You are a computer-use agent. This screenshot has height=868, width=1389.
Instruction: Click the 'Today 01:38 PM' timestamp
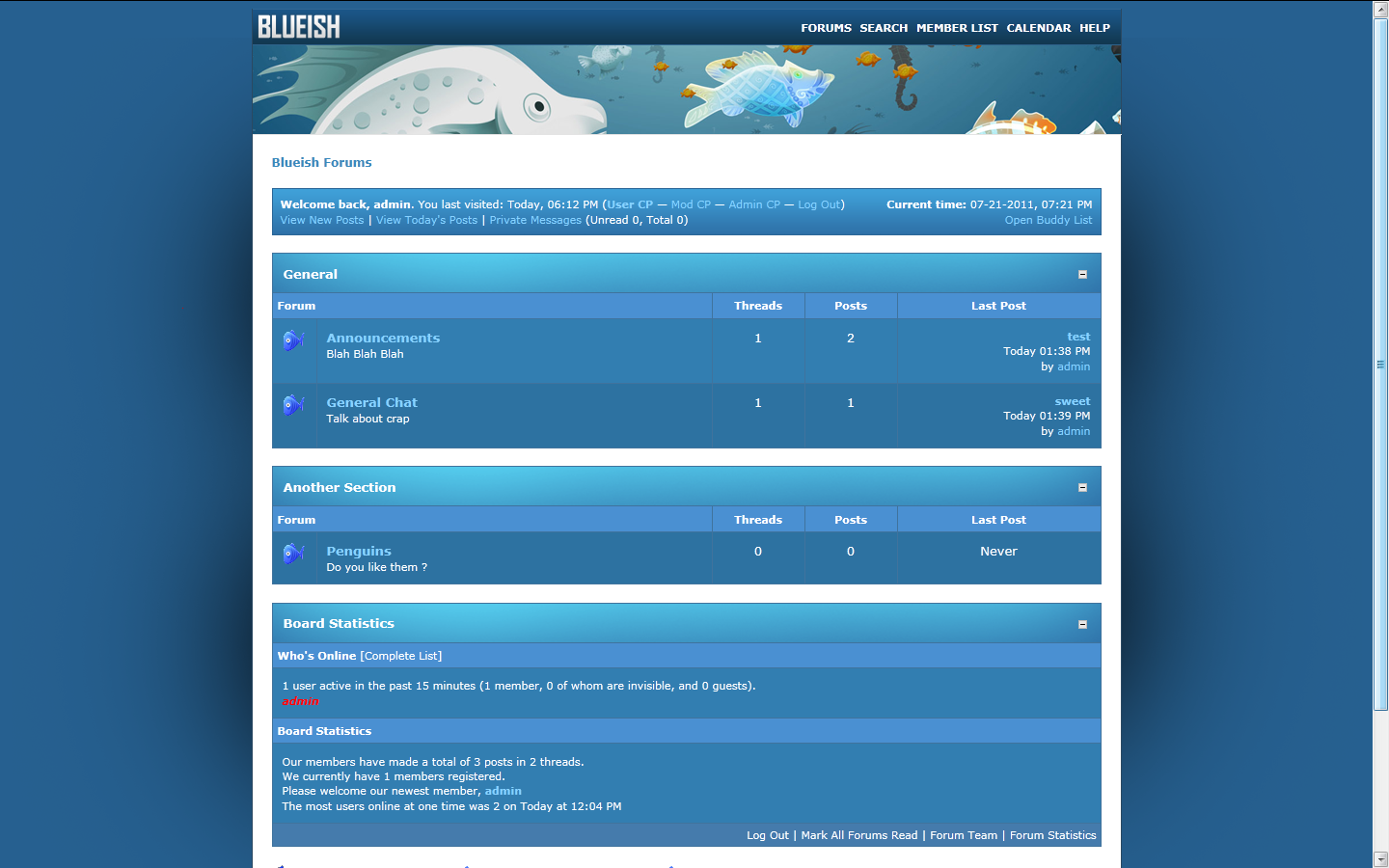1047,351
